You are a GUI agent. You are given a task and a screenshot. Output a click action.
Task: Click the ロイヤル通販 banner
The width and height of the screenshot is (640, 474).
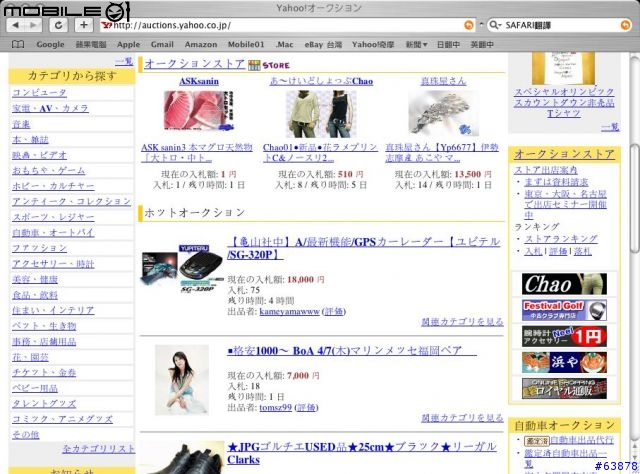click(x=564, y=388)
